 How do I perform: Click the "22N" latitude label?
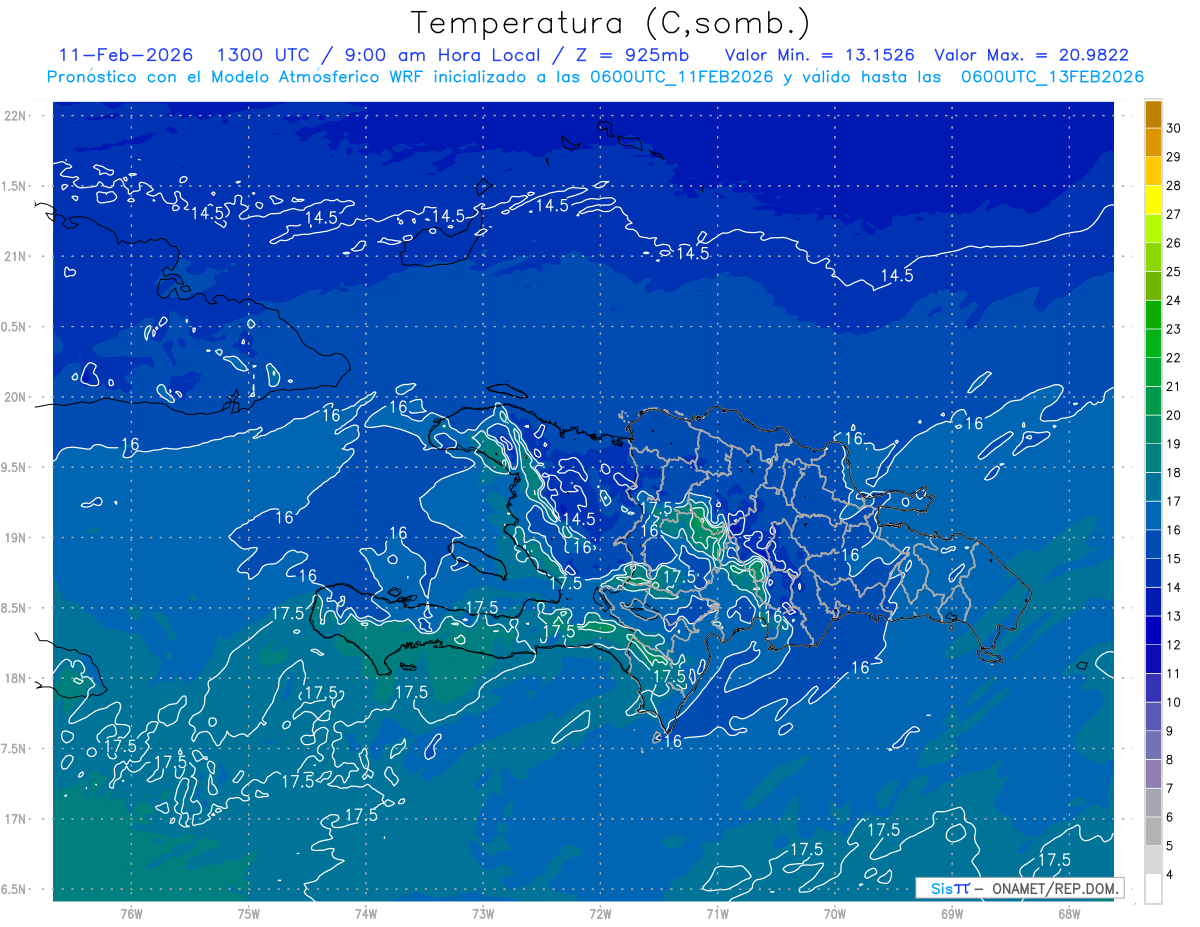tap(15, 115)
